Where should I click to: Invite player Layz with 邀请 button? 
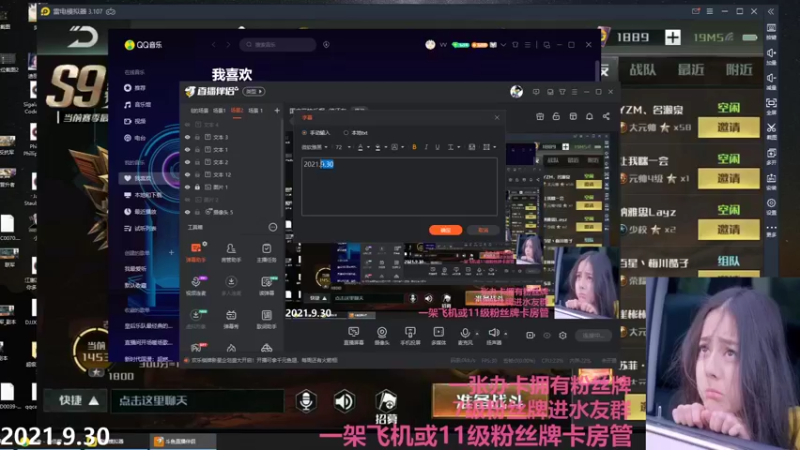coord(728,229)
